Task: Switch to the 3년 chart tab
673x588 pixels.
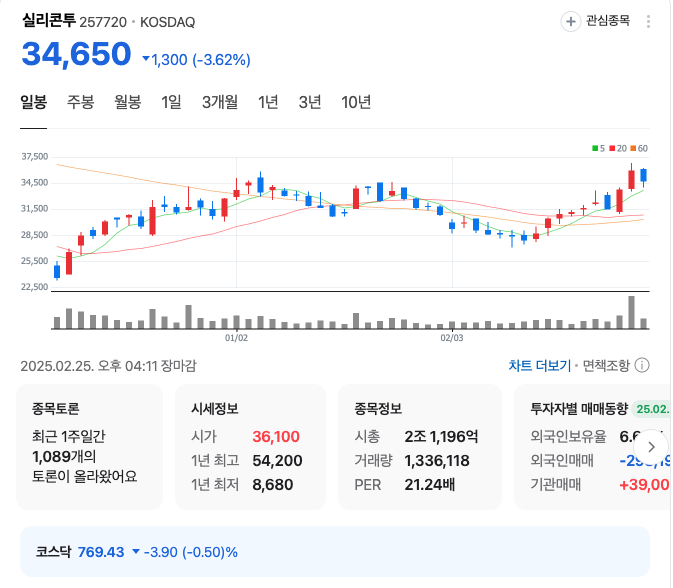Action: pyautogui.click(x=310, y=102)
